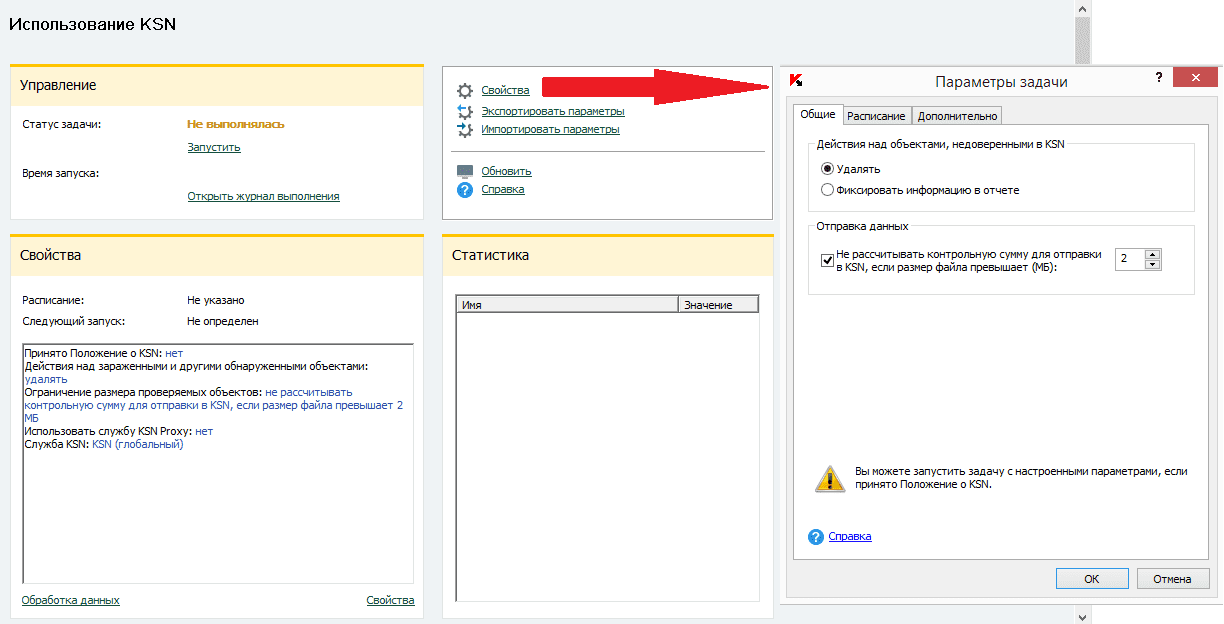
Task: Click the Запустить link
Action: pyautogui.click(x=214, y=147)
